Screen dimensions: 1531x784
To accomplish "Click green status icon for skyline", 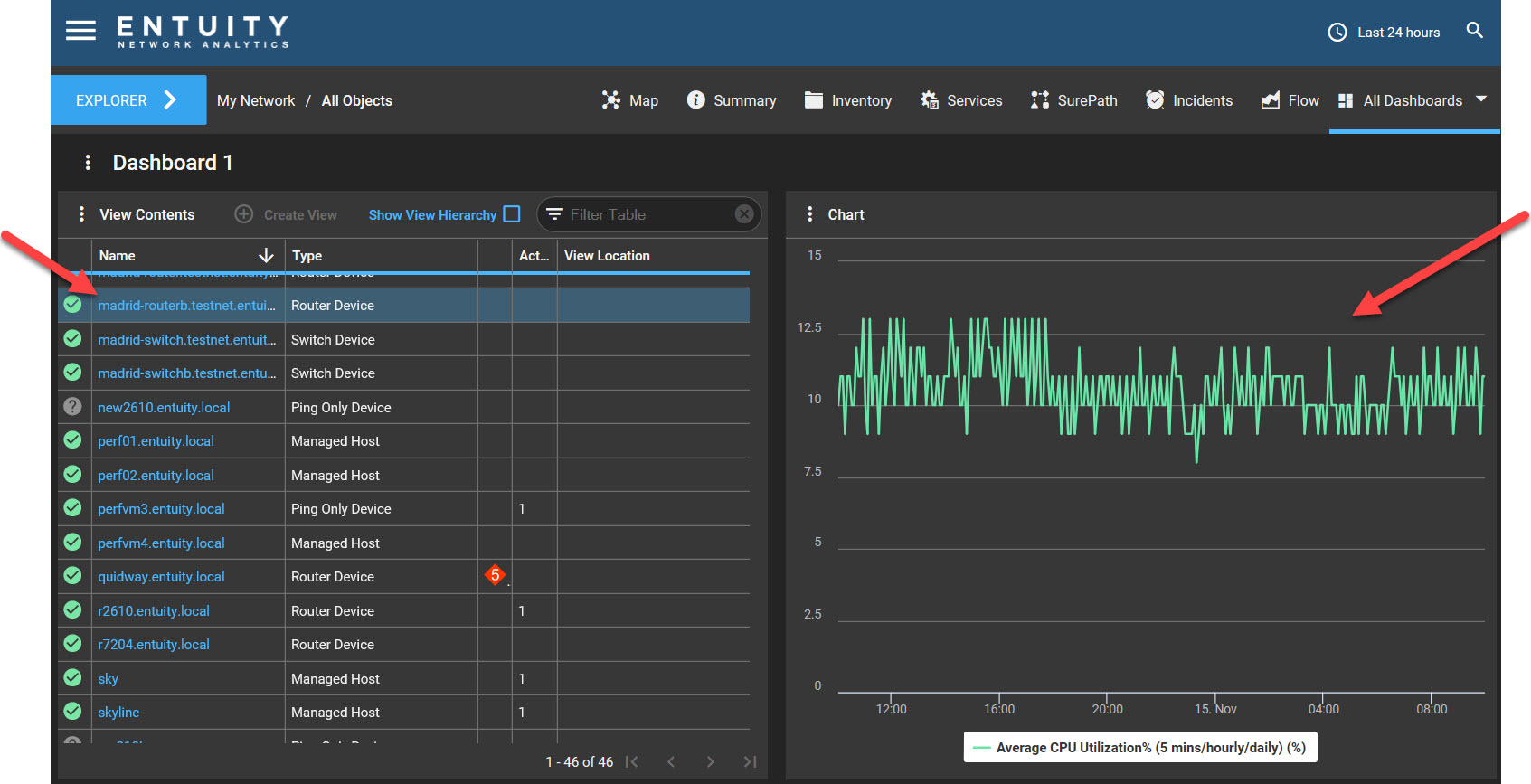I will pyautogui.click(x=72, y=712).
